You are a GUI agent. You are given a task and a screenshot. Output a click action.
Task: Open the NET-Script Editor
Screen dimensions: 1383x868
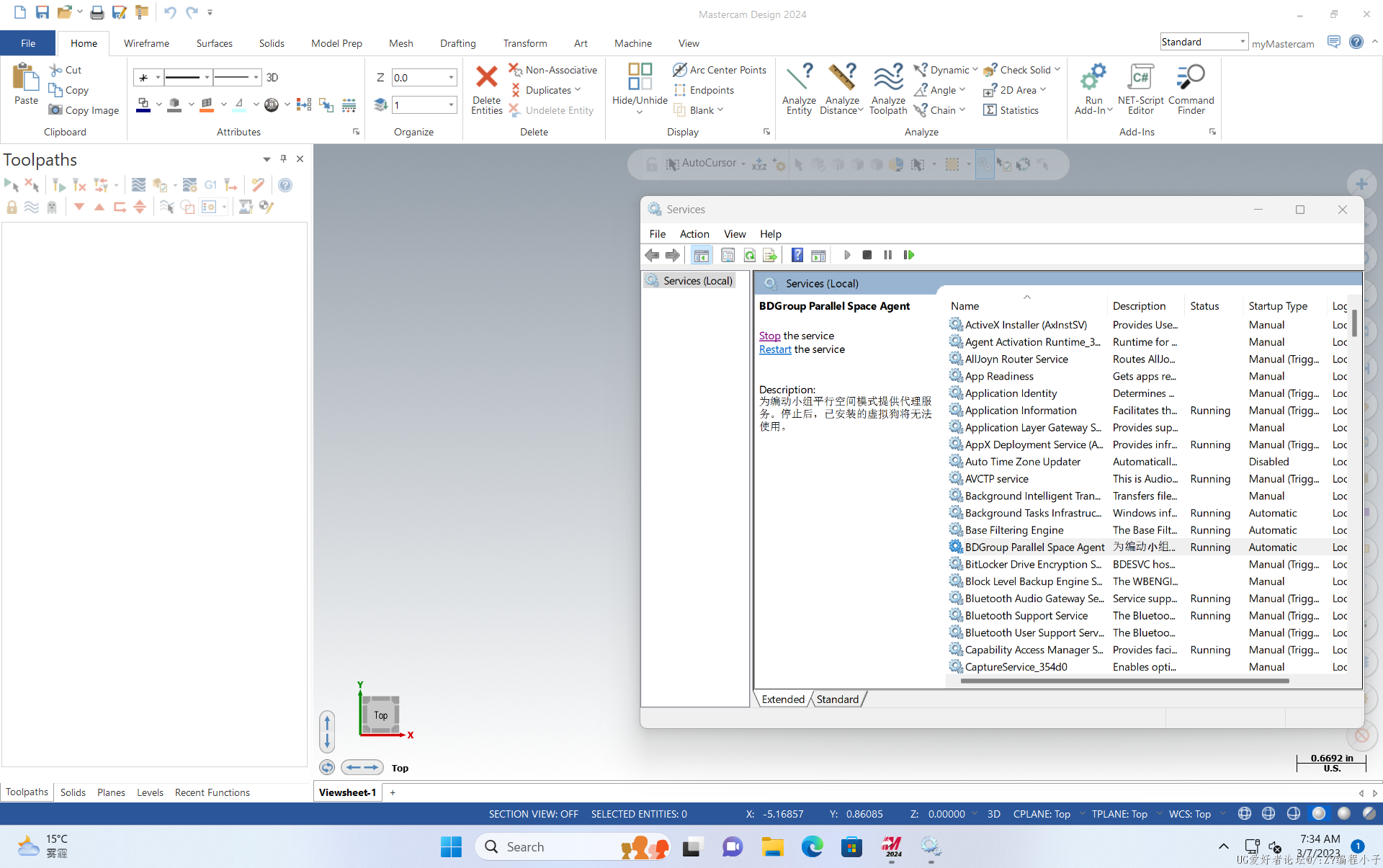[x=1140, y=89]
